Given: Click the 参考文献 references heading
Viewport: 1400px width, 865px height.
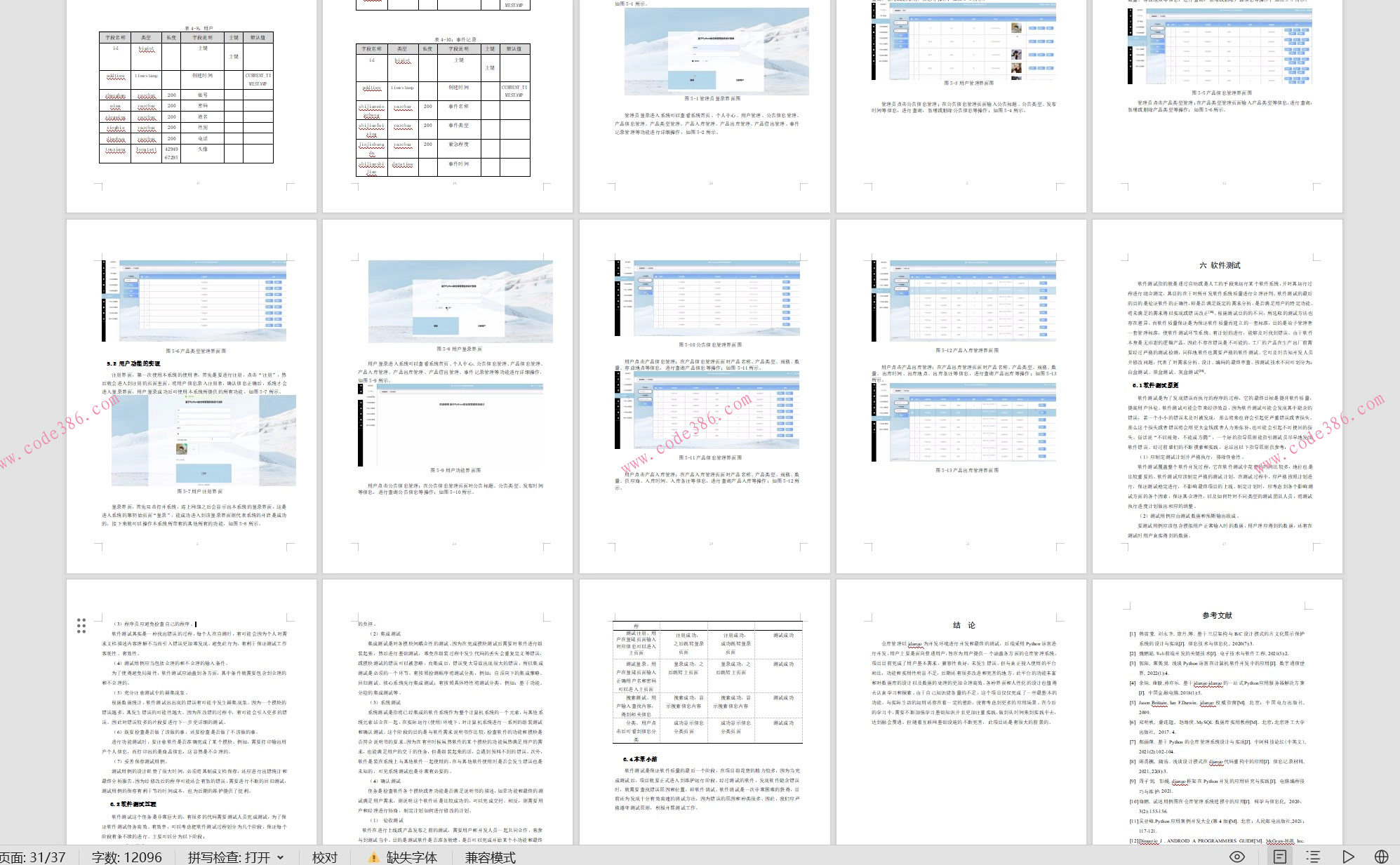Looking at the screenshot, I should pyautogui.click(x=1217, y=615).
